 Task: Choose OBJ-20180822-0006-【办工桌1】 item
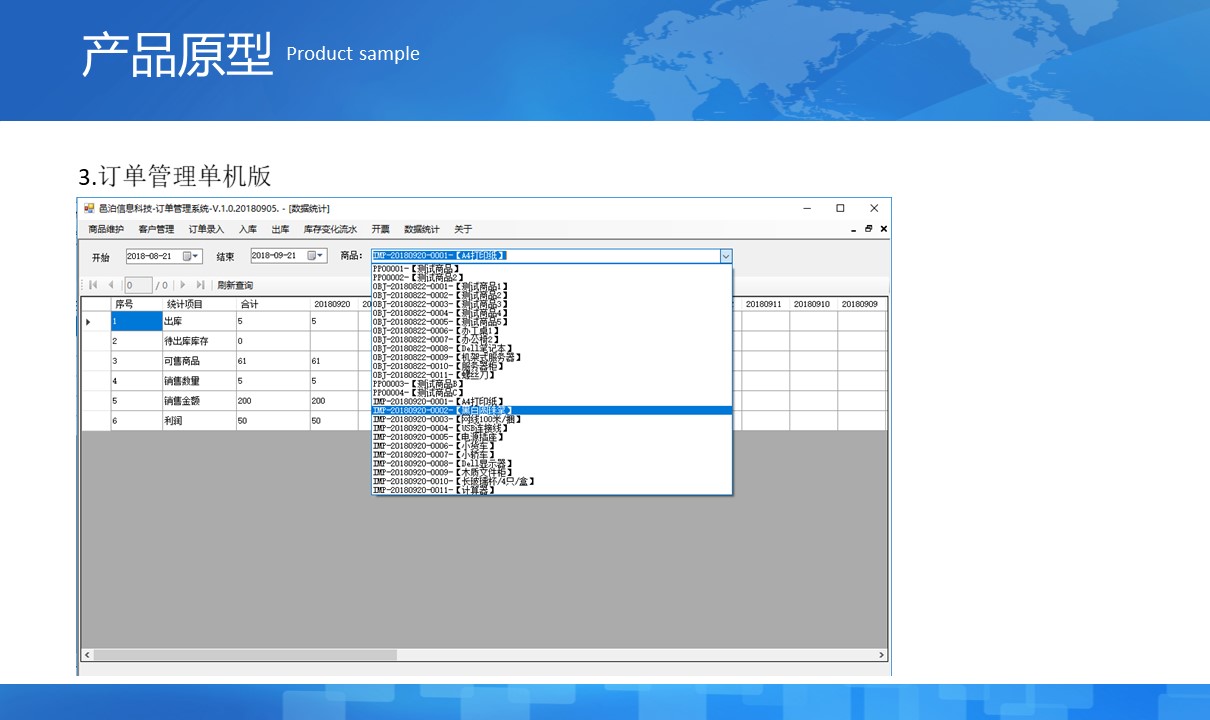tap(552, 330)
